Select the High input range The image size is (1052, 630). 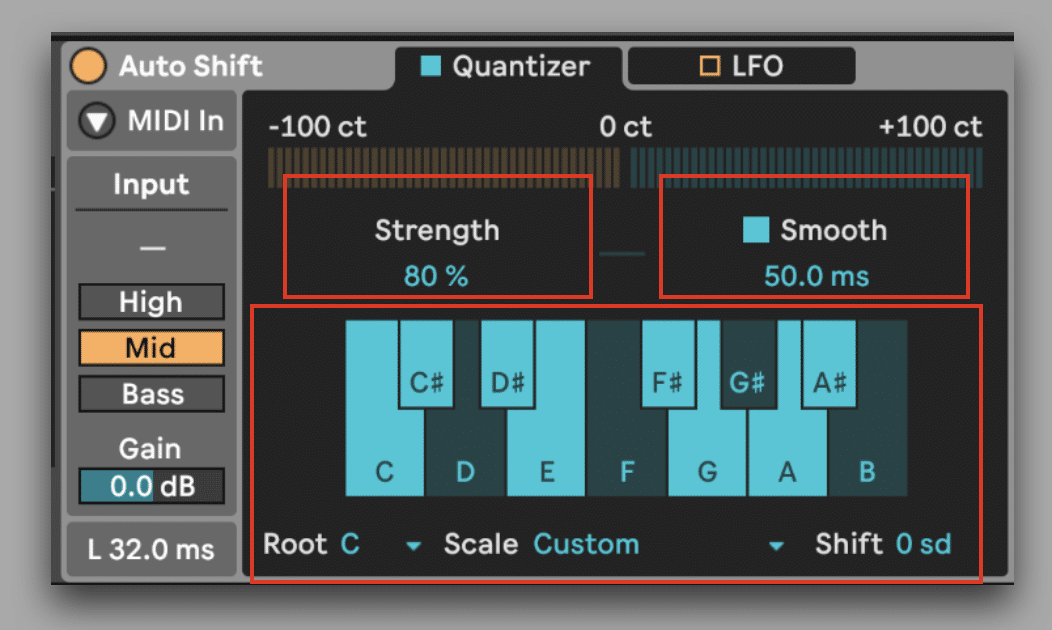tap(151, 302)
